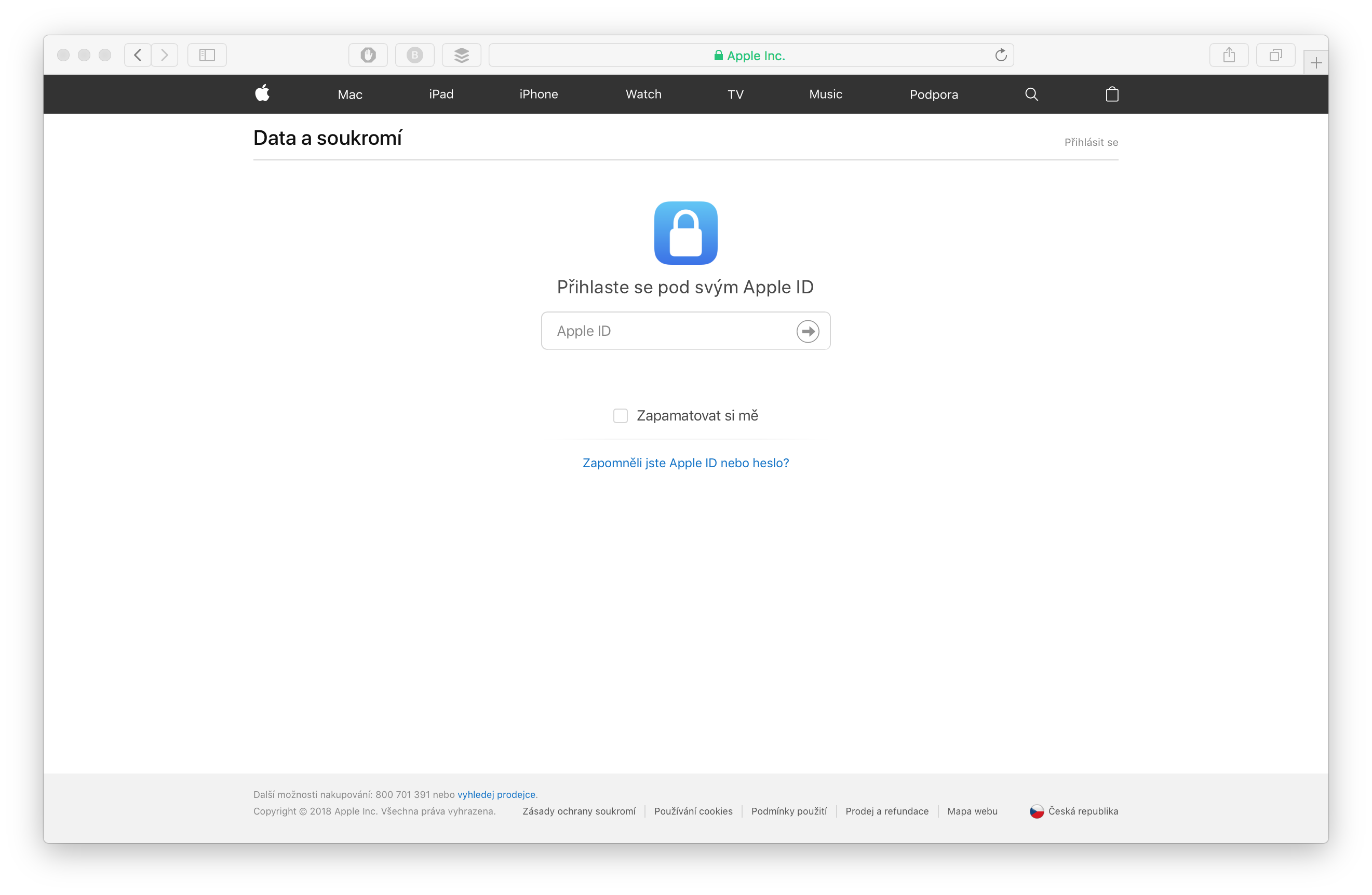Viewport: 1372px width, 895px height.
Task: Open Mapa webu link
Action: 972,811
